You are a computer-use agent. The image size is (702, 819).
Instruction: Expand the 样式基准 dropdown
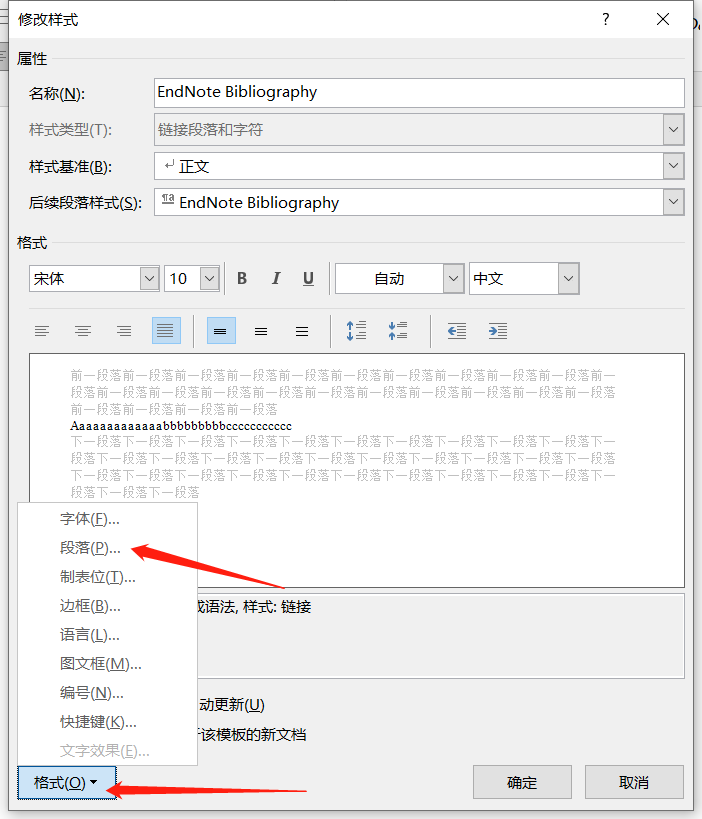click(673, 166)
